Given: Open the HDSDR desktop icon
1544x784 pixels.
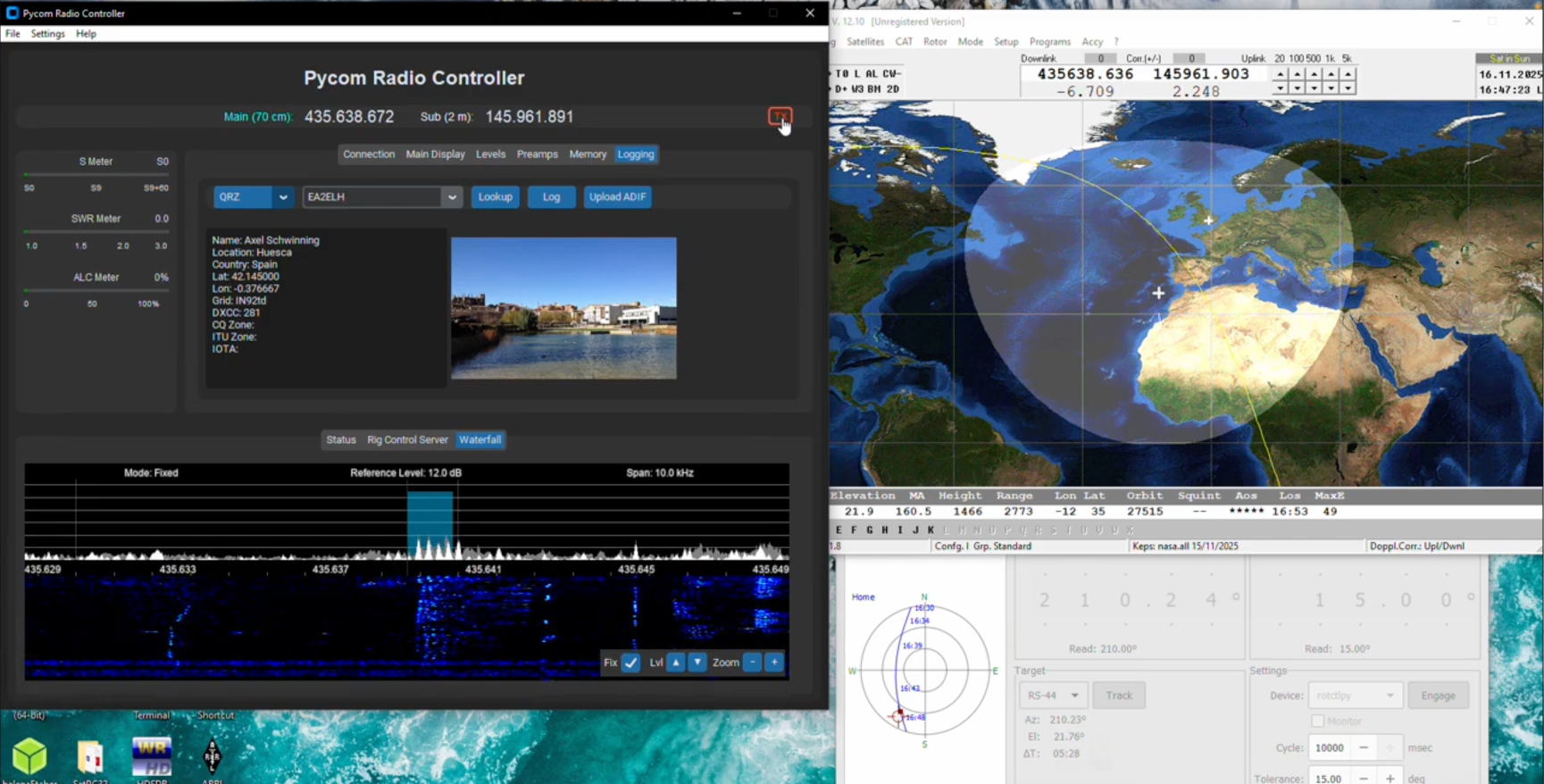Looking at the screenshot, I should (152, 758).
